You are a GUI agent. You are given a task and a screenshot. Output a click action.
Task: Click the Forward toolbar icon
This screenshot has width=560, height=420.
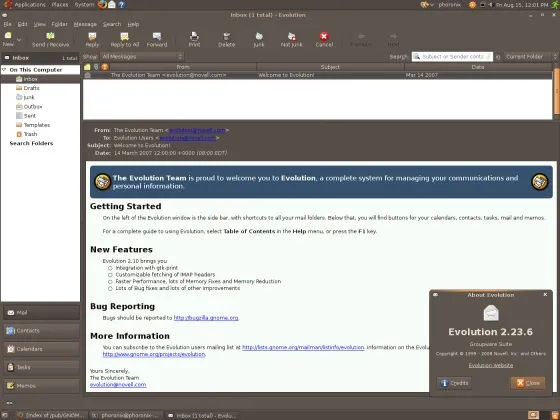[157, 36]
